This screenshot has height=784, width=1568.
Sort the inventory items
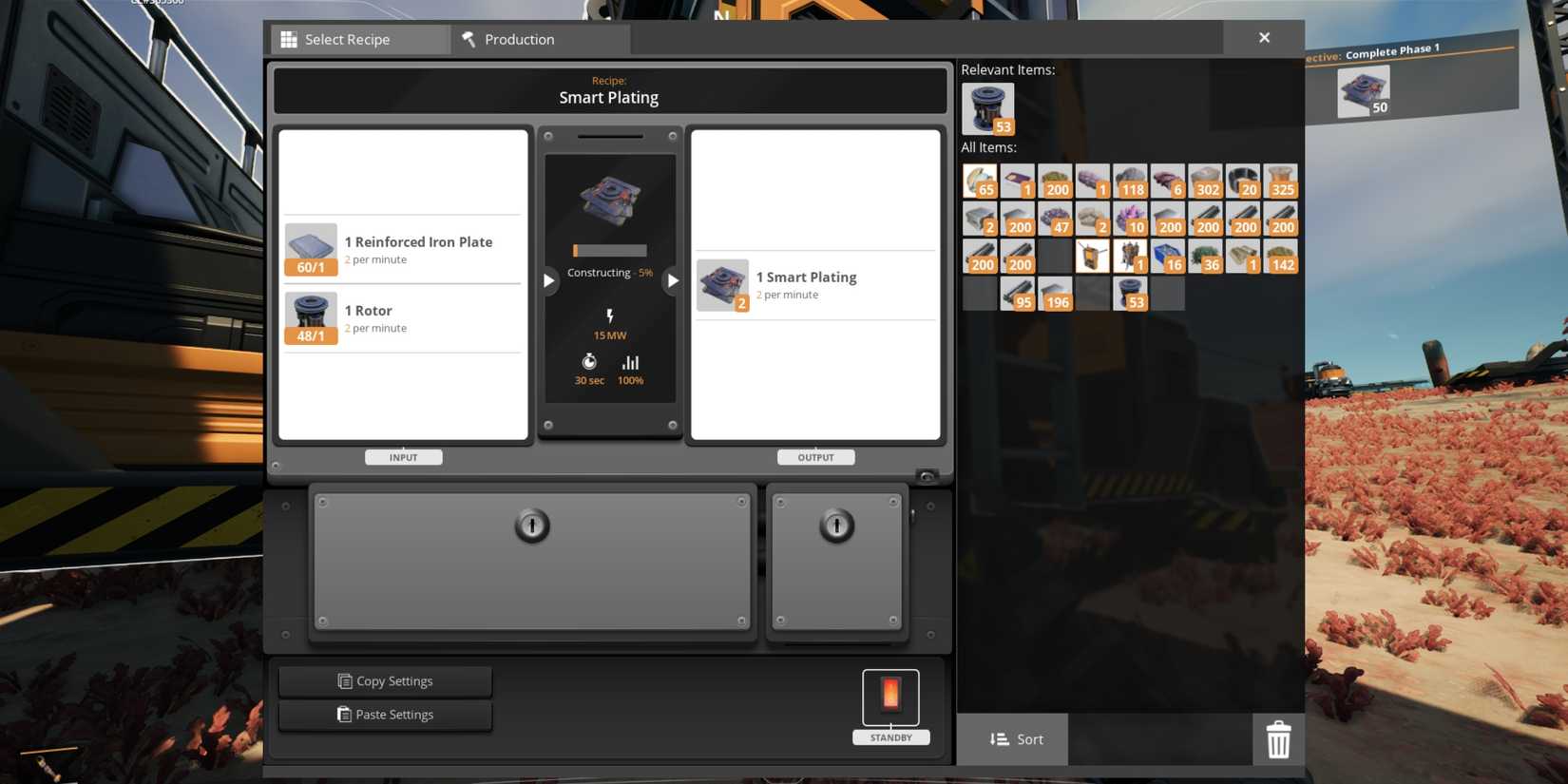pyautogui.click(x=1013, y=738)
